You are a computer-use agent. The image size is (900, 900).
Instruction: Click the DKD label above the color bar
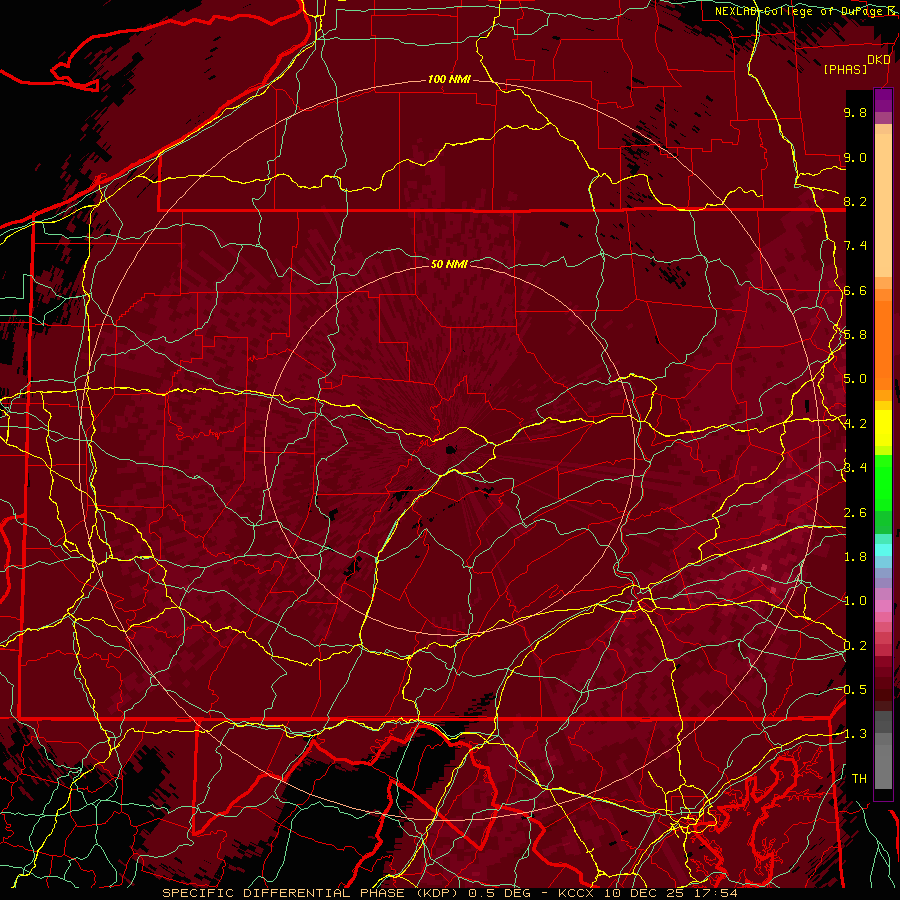click(x=879, y=60)
